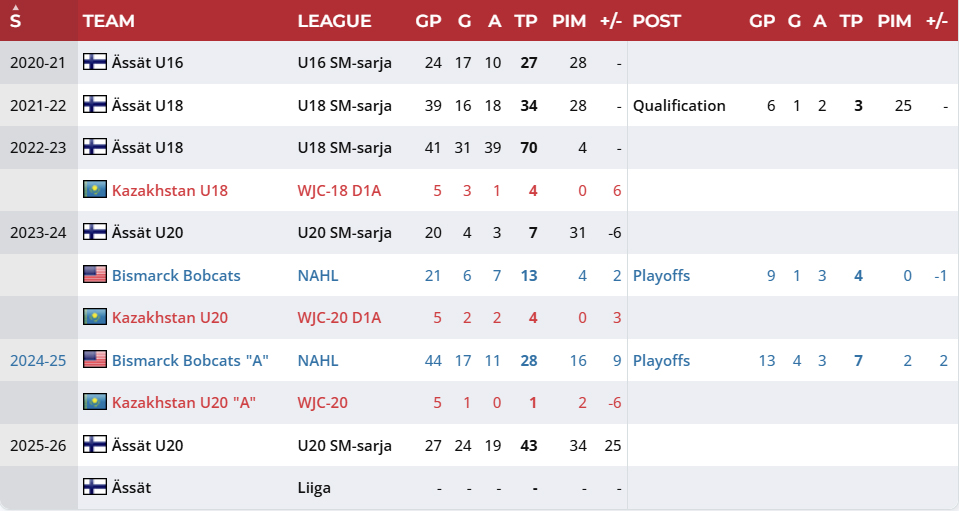Screen dimensions: 959x511
Task: Click Kazakhstan flag beside Kazakhstan U20 "A"
Action: [95, 403]
